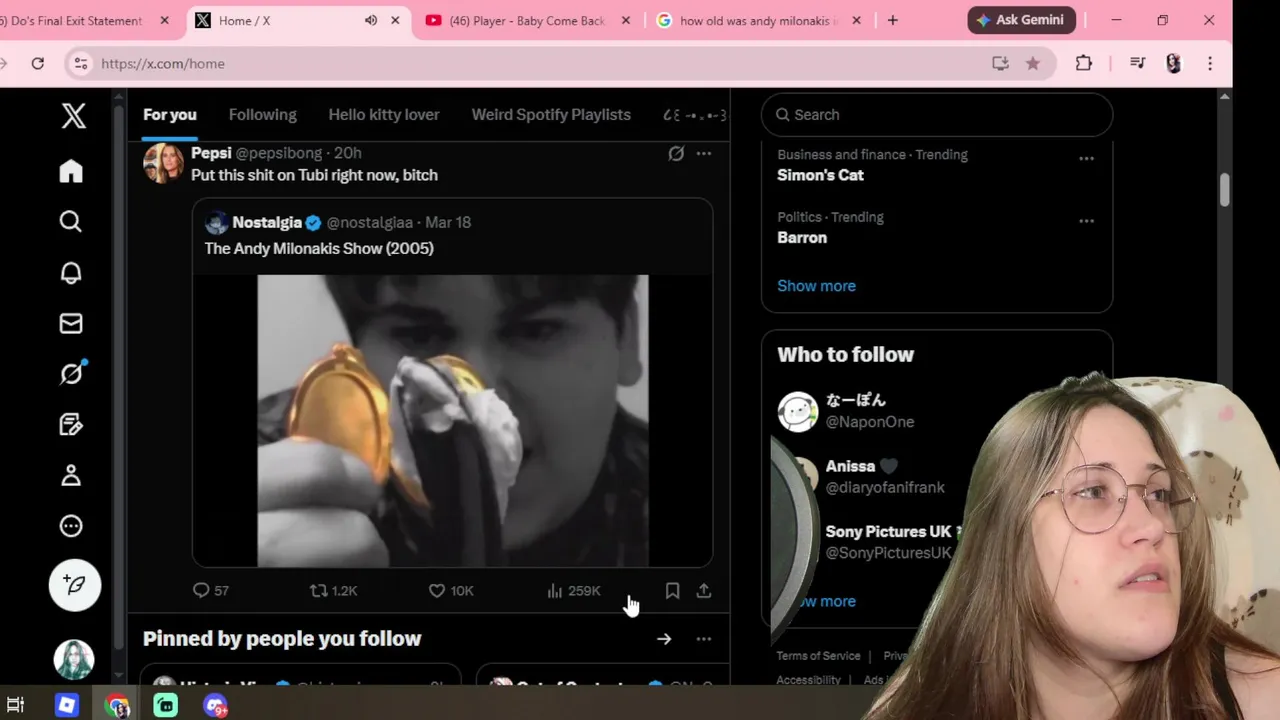Screen dimensions: 1280x720
Task: Open the More circle icon in sidebar
Action: click(x=71, y=526)
